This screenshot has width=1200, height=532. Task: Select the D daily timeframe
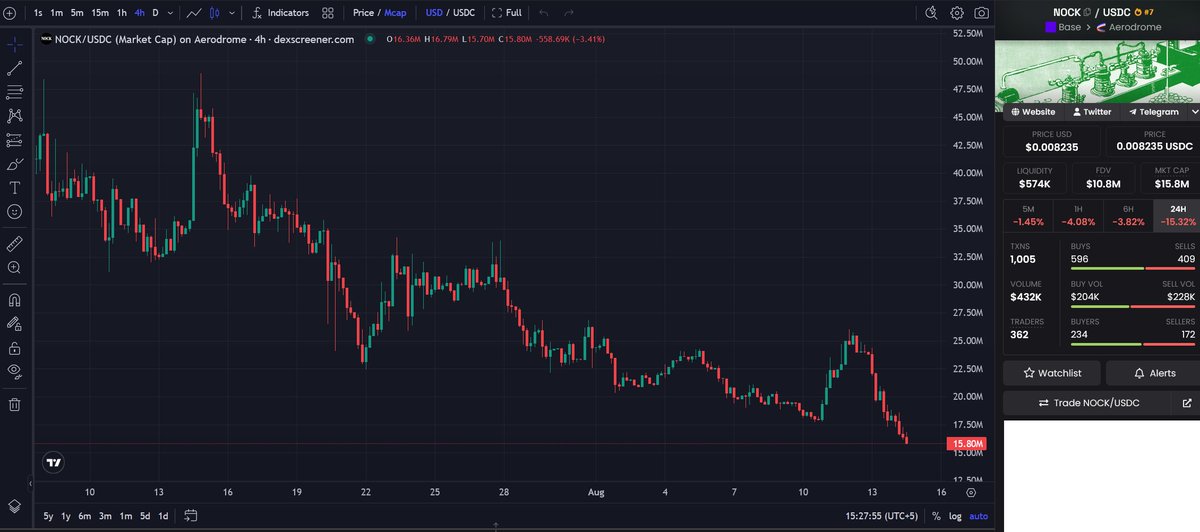155,13
